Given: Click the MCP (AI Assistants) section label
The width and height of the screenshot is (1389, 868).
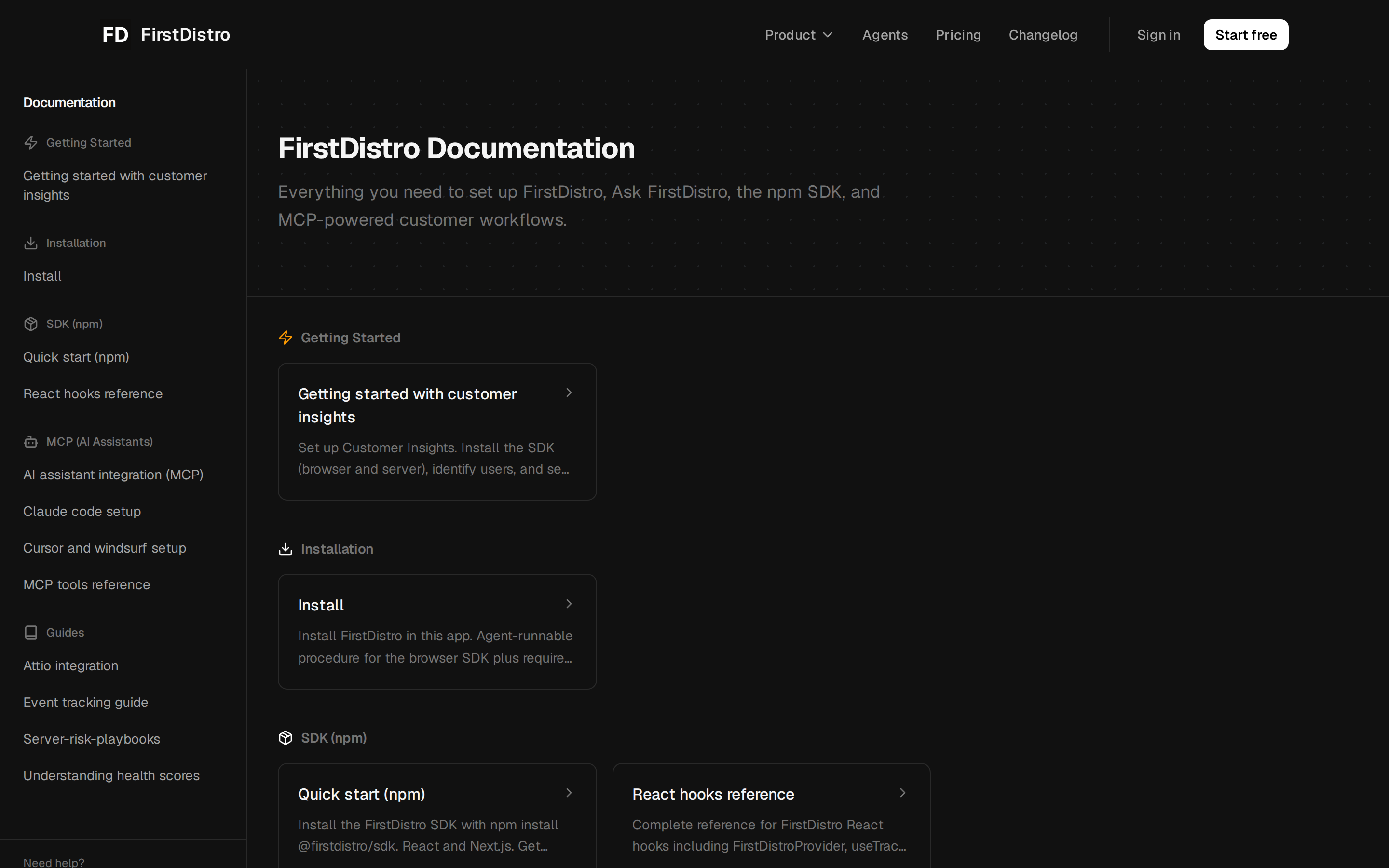Looking at the screenshot, I should click(x=99, y=442).
